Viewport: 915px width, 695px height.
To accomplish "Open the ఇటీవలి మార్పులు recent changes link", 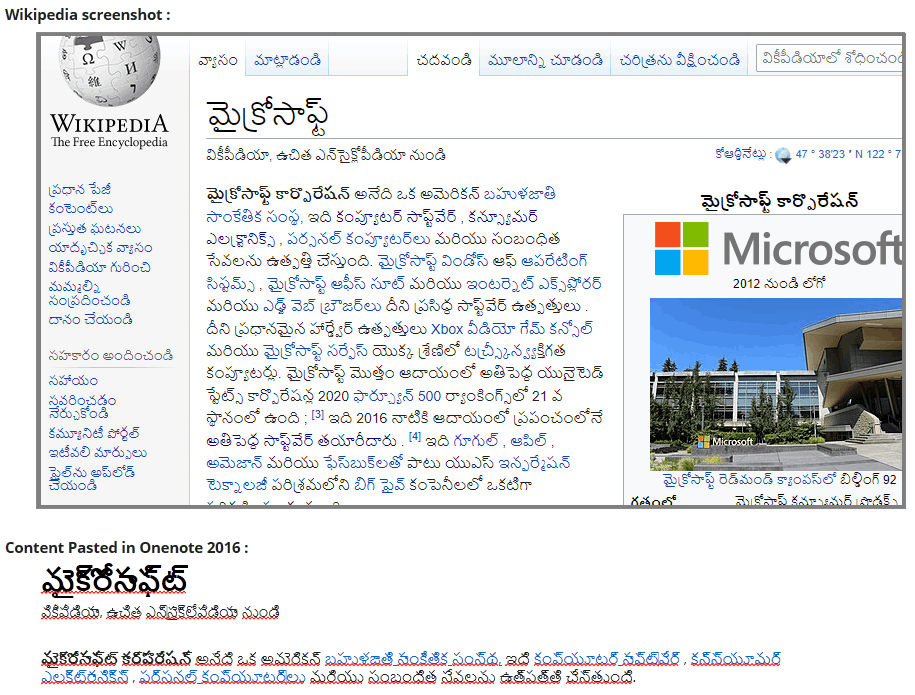I will pyautogui.click(x=97, y=453).
